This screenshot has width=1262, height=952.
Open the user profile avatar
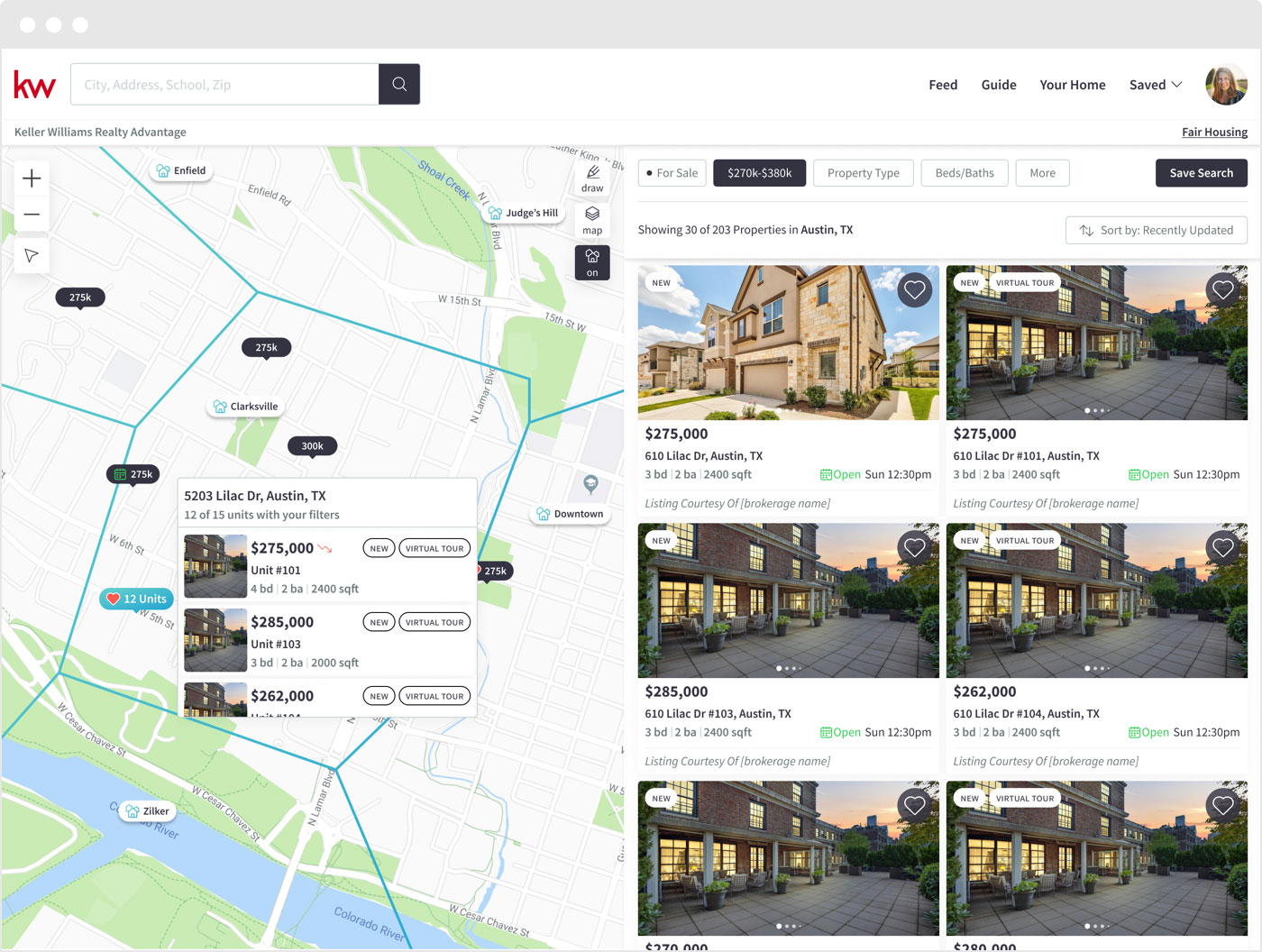[1226, 85]
